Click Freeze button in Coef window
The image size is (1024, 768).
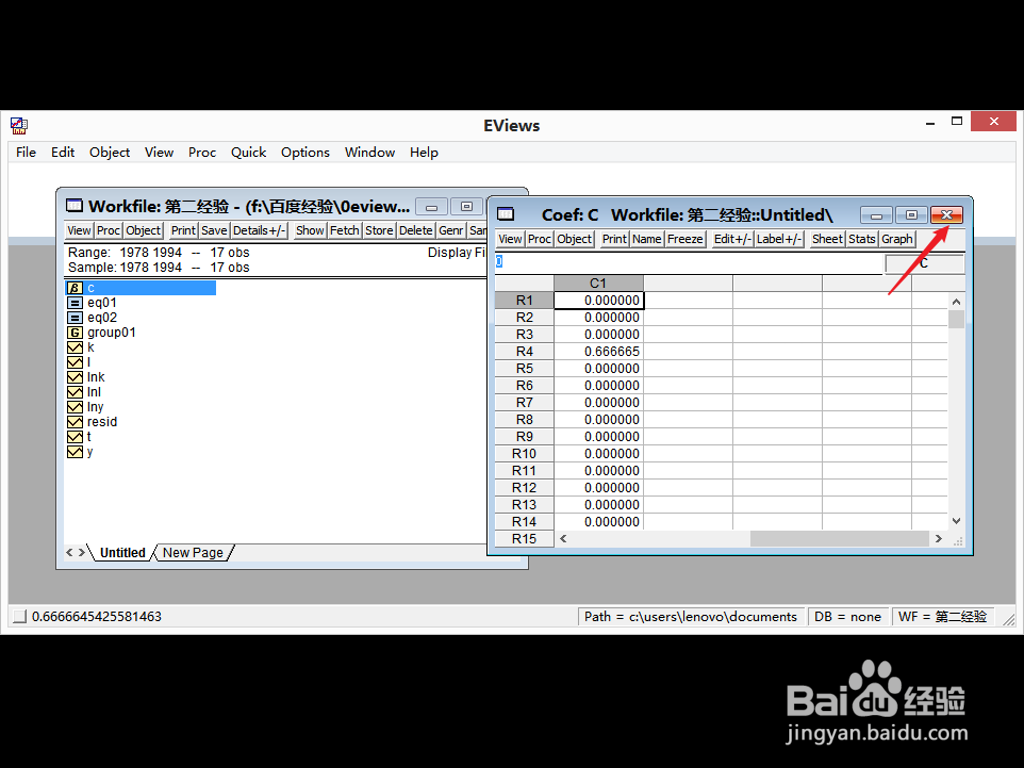[x=685, y=239]
